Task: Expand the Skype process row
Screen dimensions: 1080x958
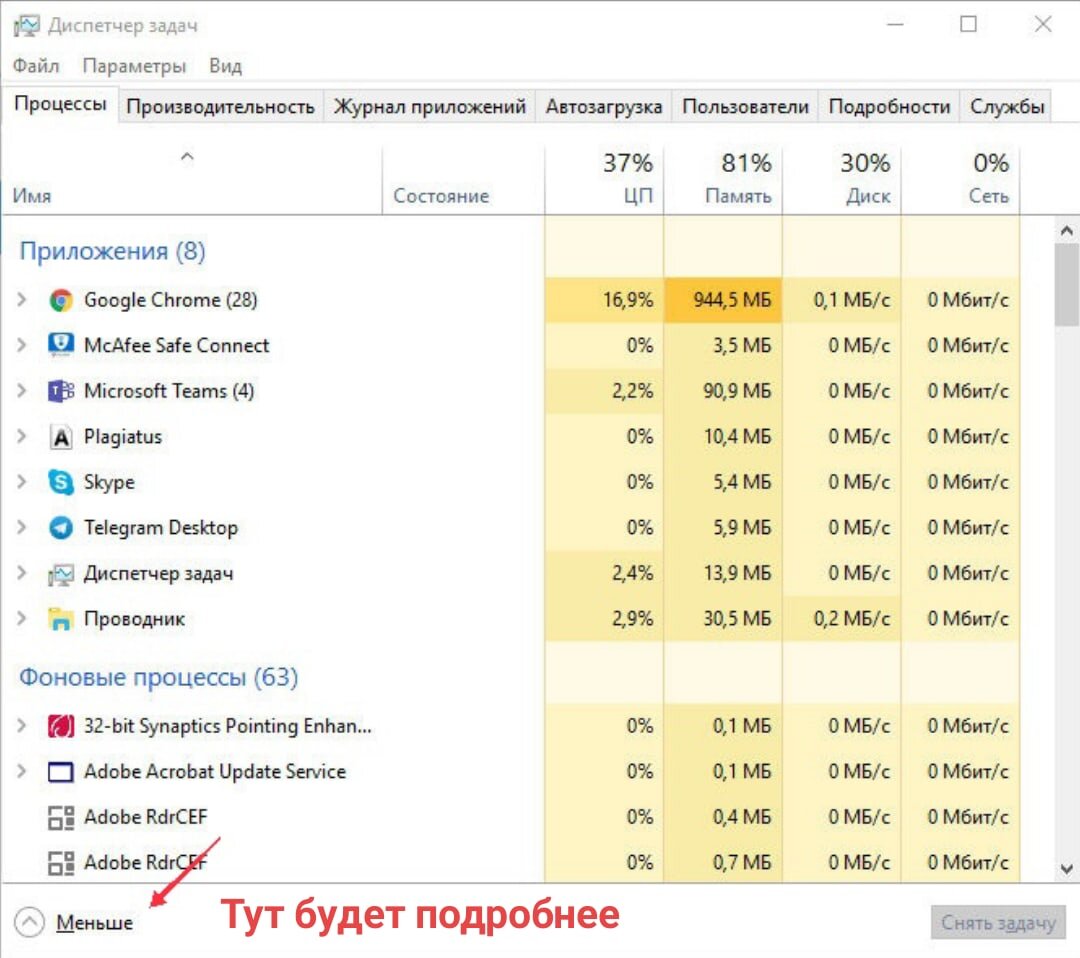Action: [22, 481]
